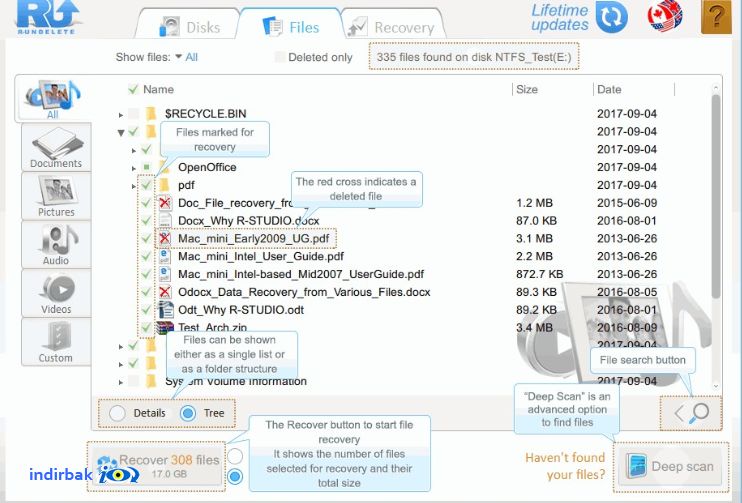Image resolution: width=742 pixels, height=503 pixels.
Task: Check the $RECYCLE.BIN folder checkbox
Action: 134,114
